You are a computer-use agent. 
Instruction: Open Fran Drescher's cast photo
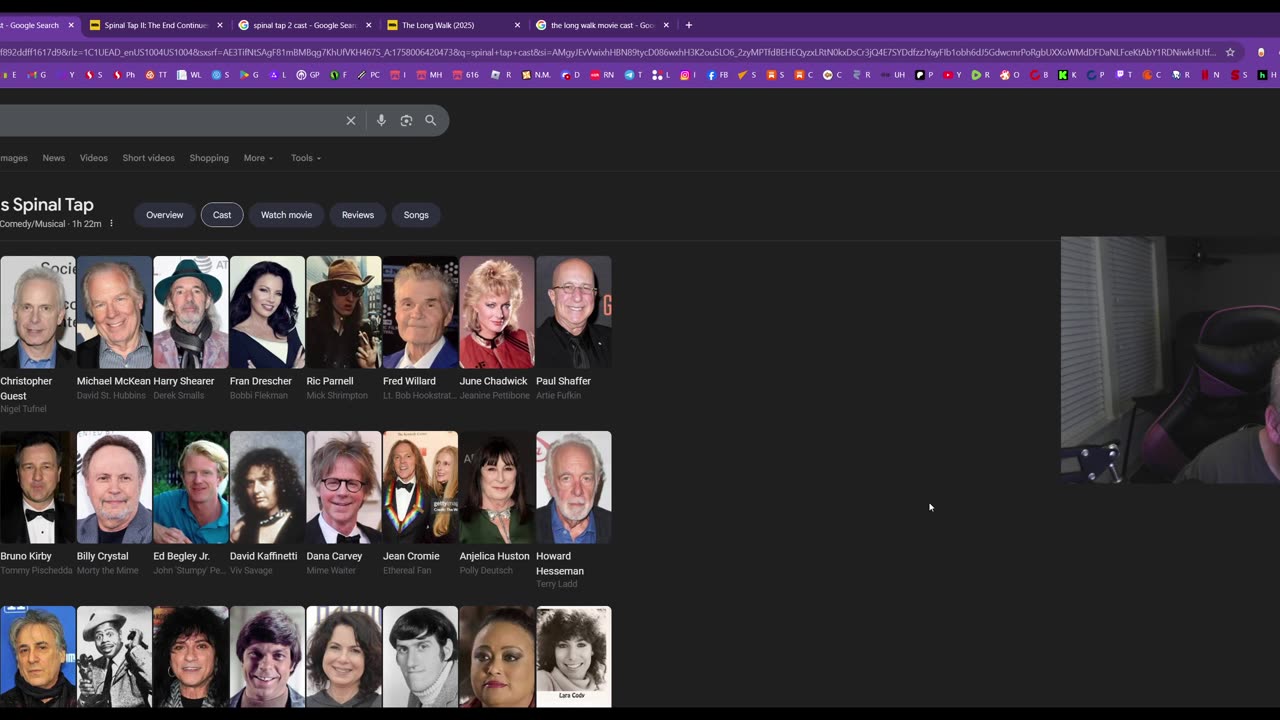[267, 312]
